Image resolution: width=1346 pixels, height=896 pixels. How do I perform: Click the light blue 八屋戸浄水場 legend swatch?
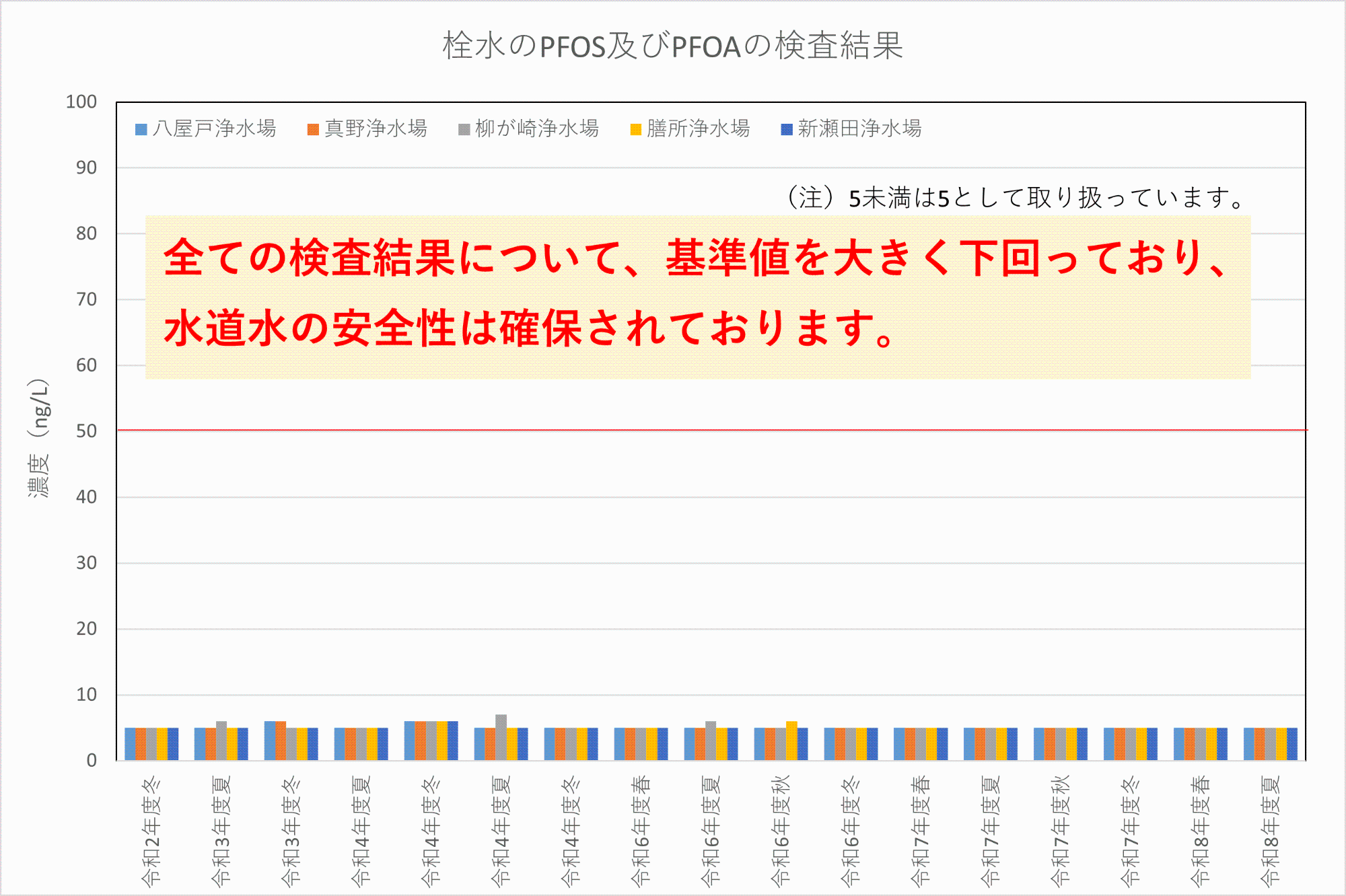click(x=141, y=129)
